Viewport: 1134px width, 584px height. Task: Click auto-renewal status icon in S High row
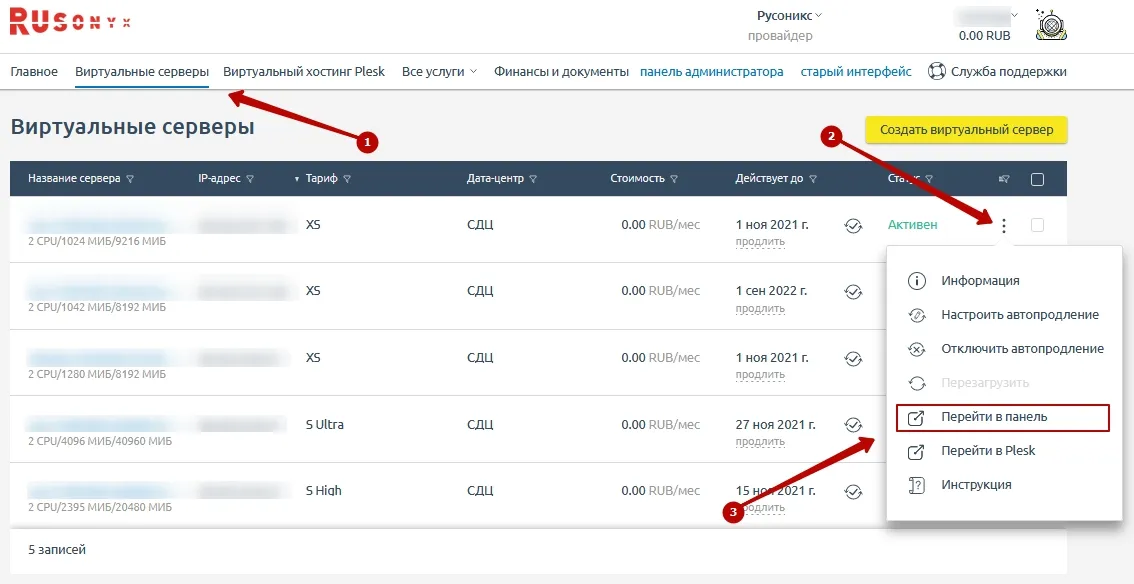tap(853, 491)
